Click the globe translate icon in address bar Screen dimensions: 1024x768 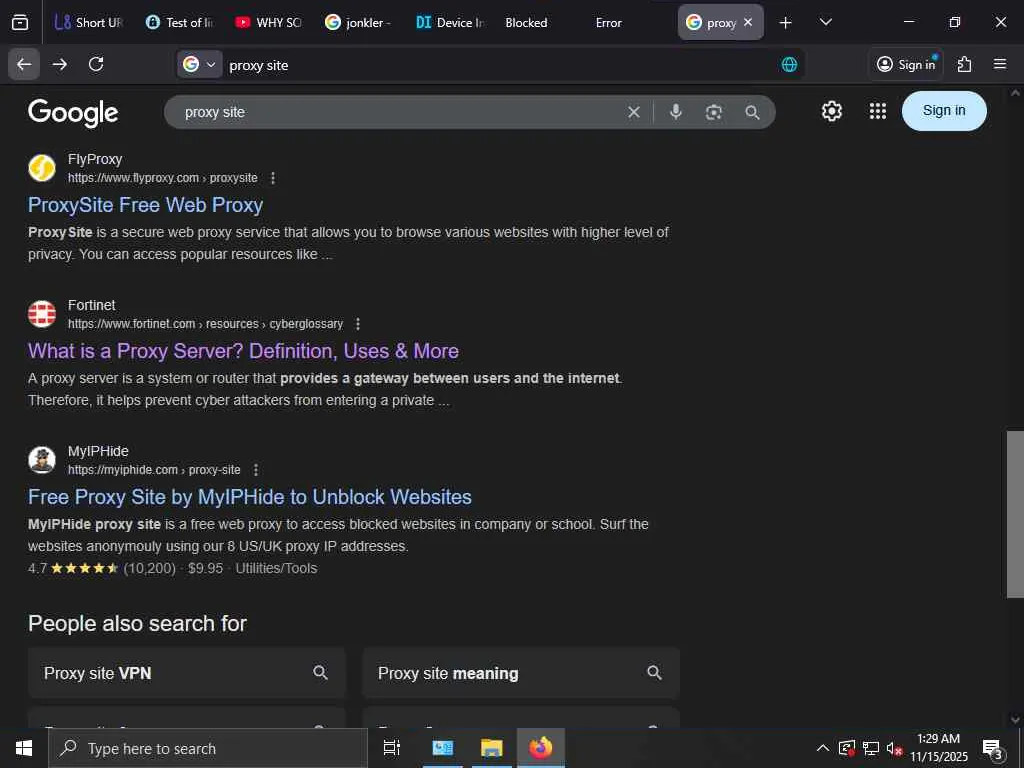pyautogui.click(x=789, y=65)
